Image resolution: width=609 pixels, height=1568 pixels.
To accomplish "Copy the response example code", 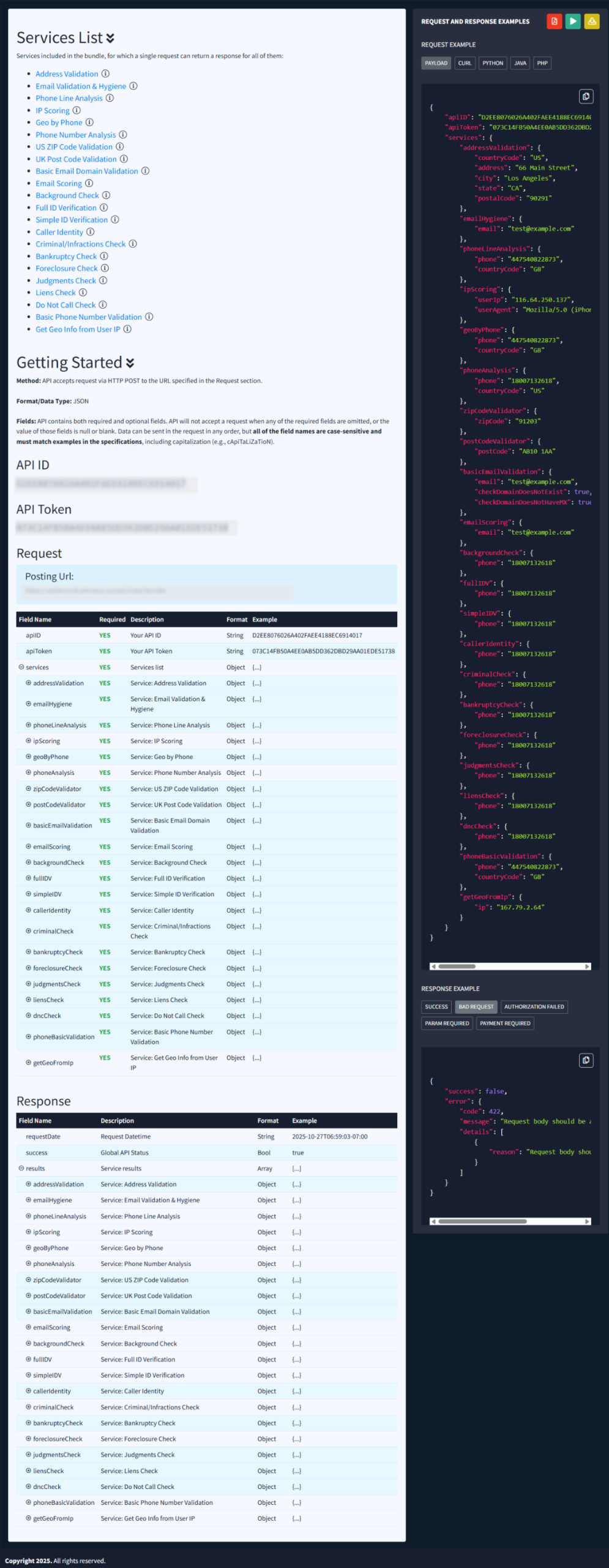I will (586, 1060).
